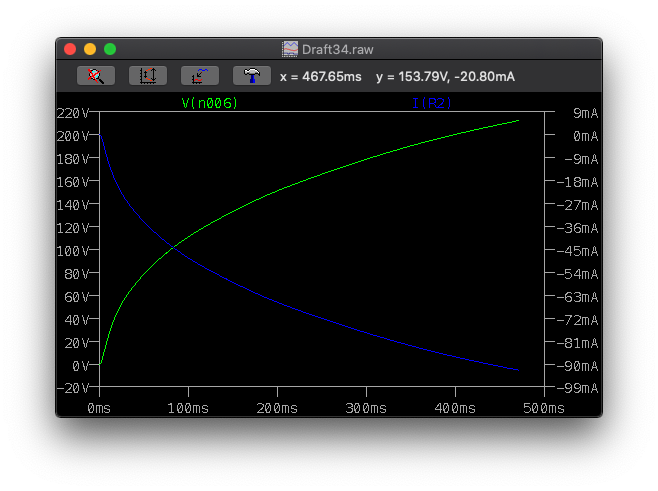
Task: Click the 400ms time axis label
Action: coord(455,408)
